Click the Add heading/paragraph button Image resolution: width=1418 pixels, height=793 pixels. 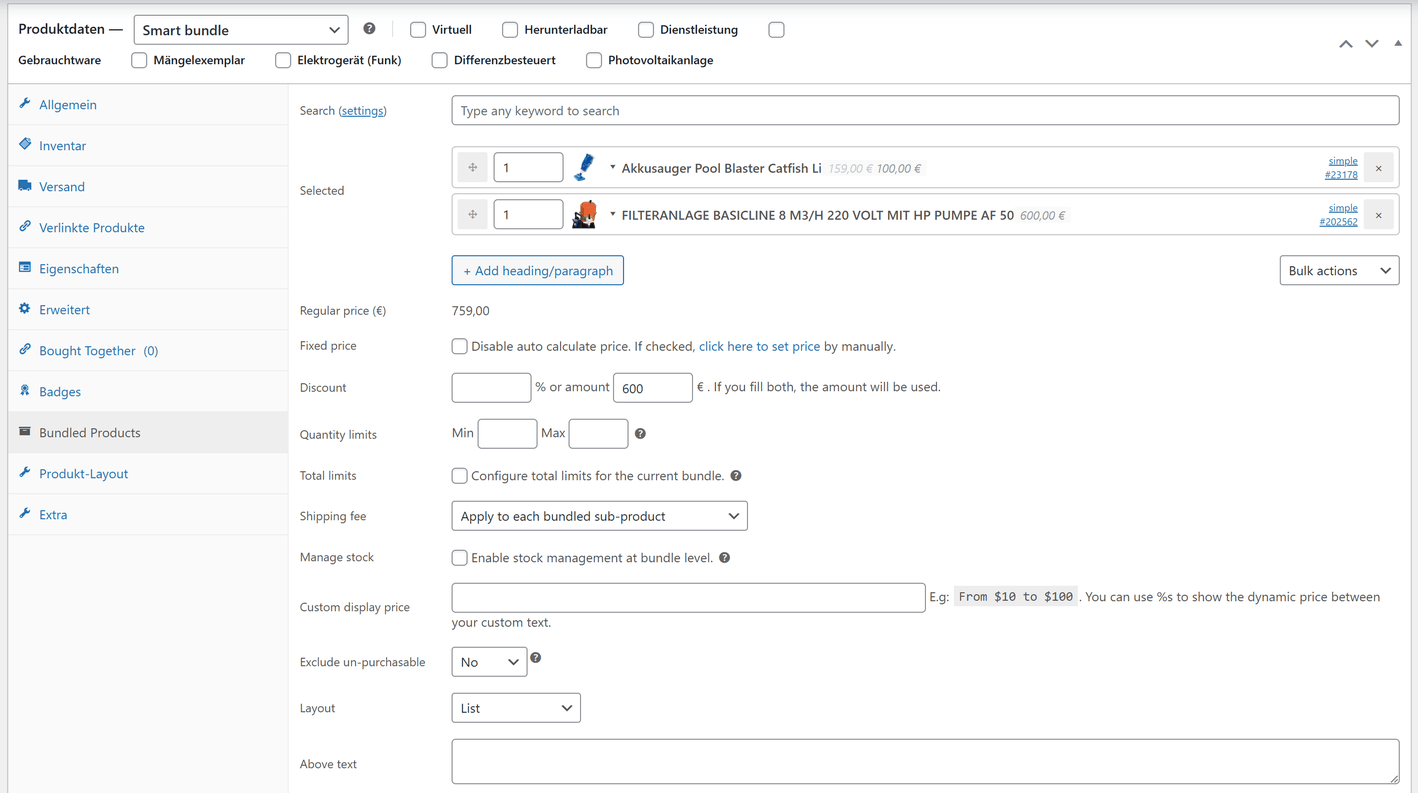click(537, 271)
